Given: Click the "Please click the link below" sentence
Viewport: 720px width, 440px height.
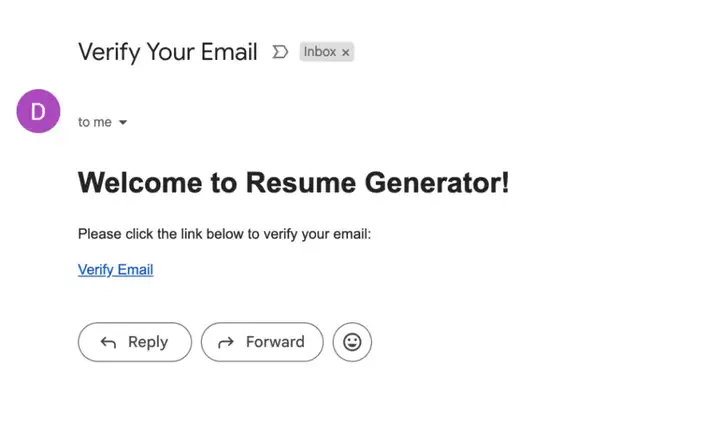Looking at the screenshot, I should click(x=224, y=234).
